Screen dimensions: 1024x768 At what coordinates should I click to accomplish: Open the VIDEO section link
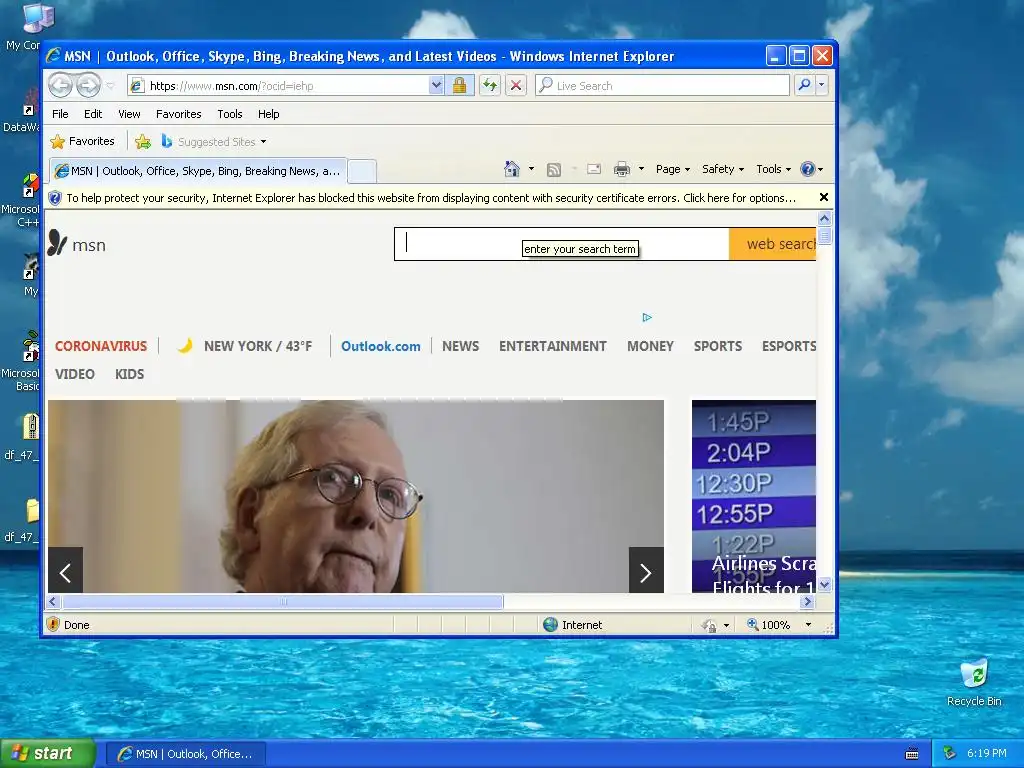pos(74,374)
